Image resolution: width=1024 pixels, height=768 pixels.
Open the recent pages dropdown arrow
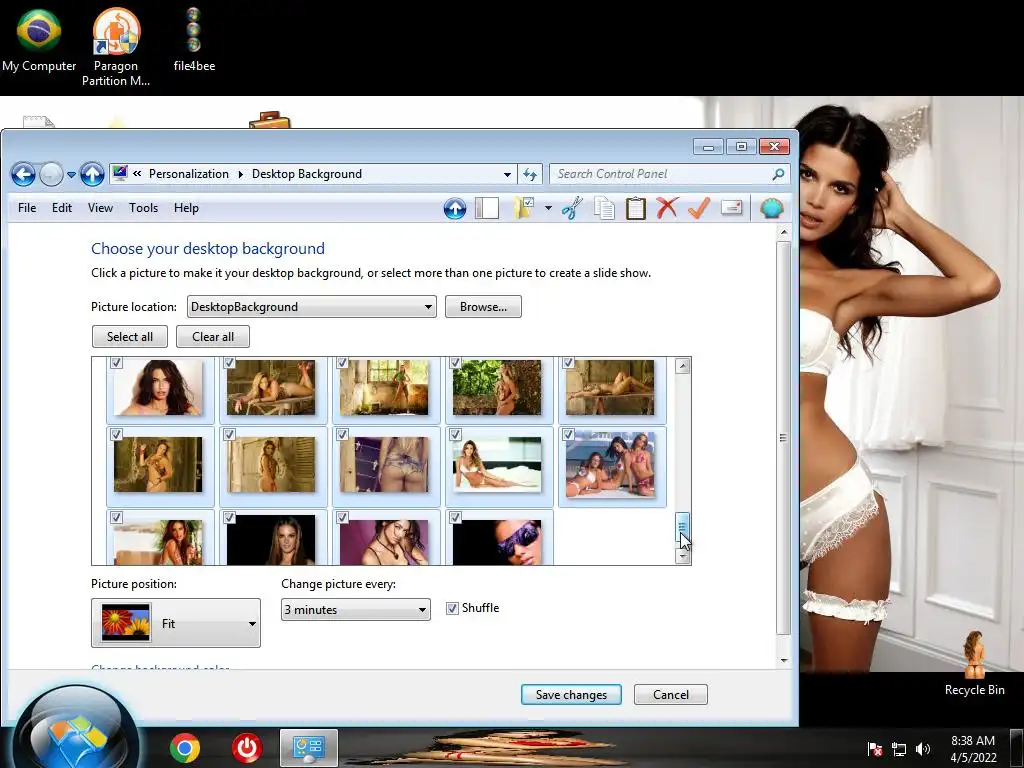click(71, 174)
